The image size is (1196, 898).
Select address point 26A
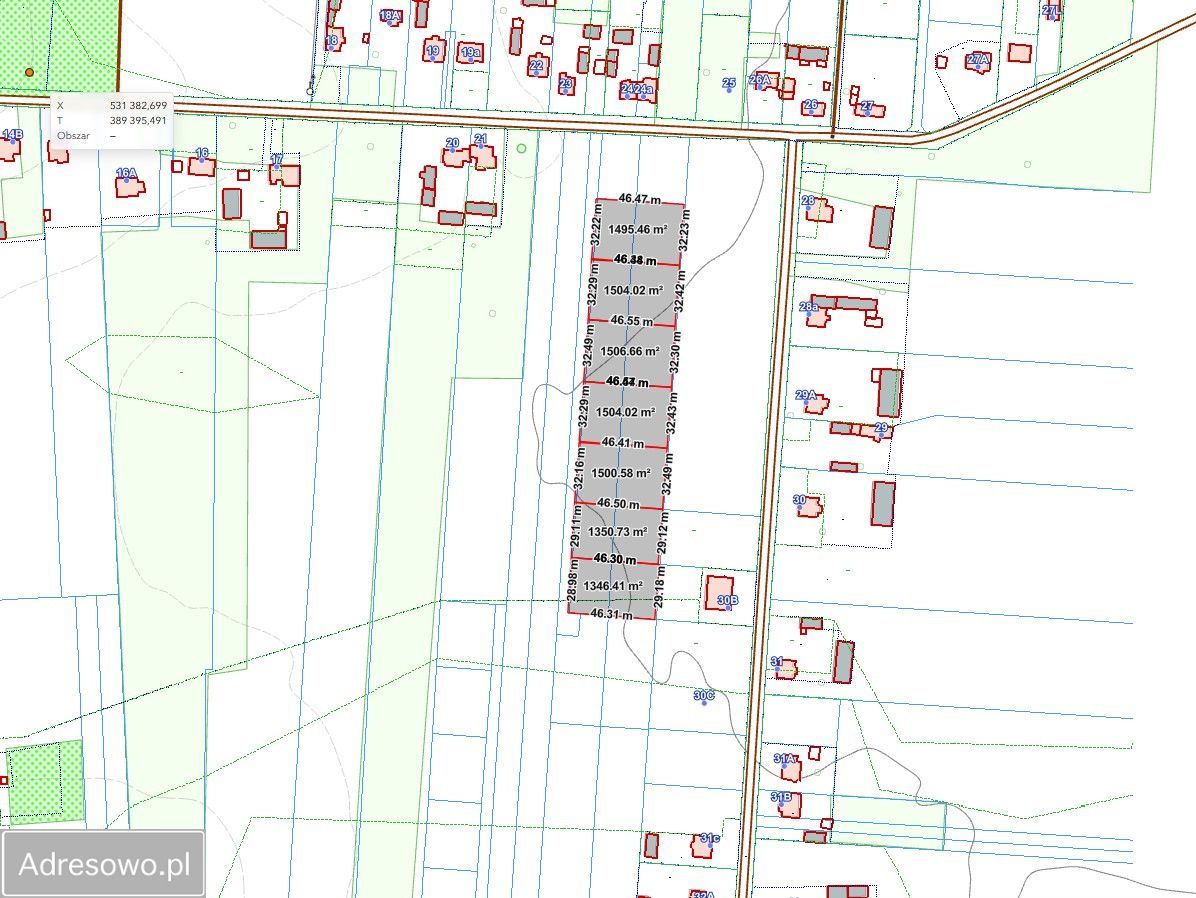point(760,81)
